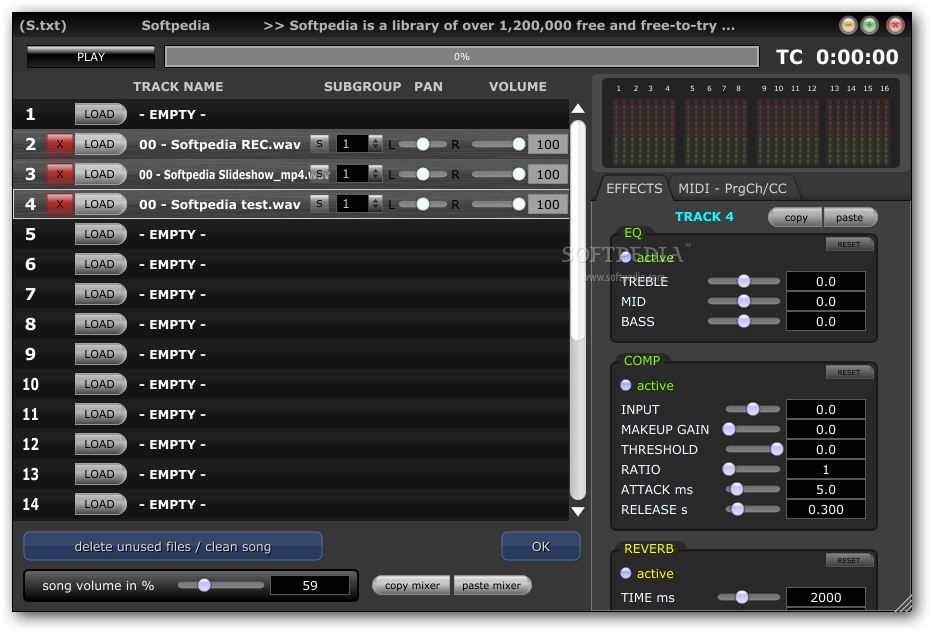Copy TRACK 4 effects settings
Image resolution: width=932 pixels, height=632 pixels.
[x=796, y=218]
